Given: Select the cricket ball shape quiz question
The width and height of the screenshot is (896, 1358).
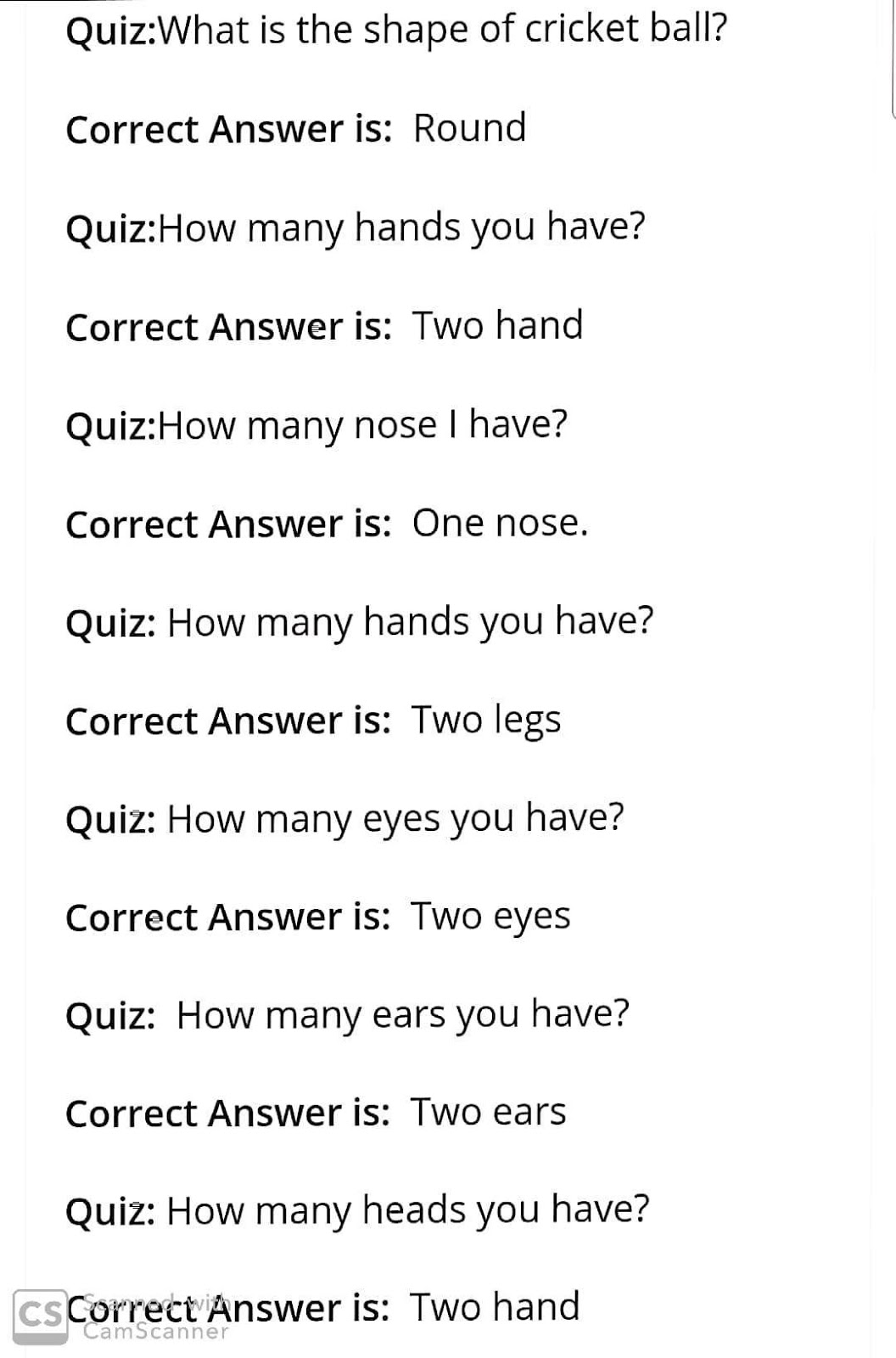Looking at the screenshot, I should click(396, 30).
